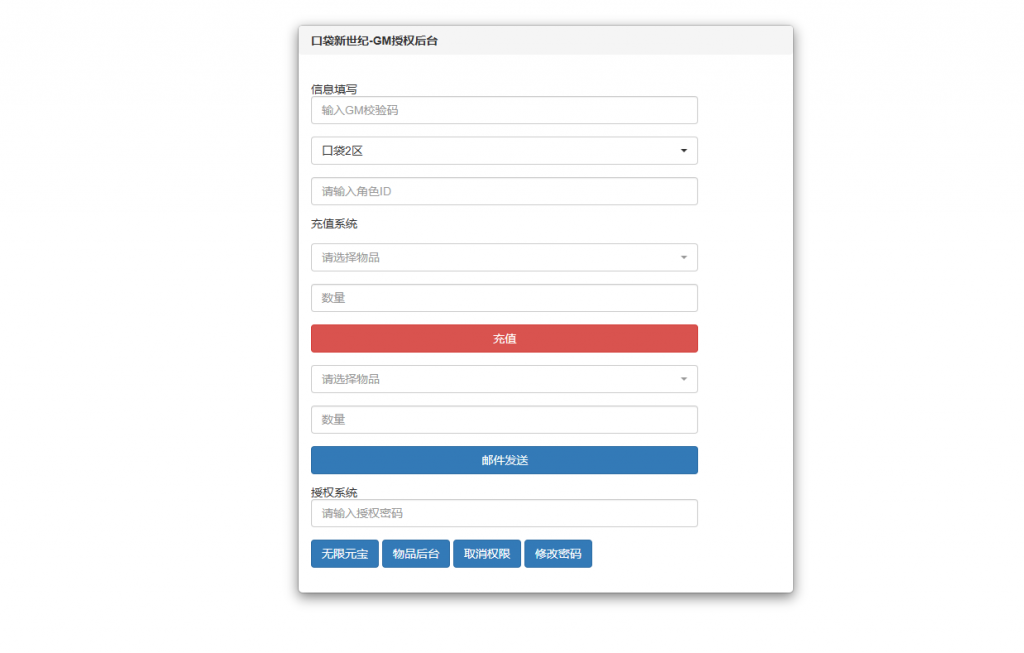Click the 请输入授权密码 input field
Image resolution: width=1024 pixels, height=653 pixels.
coord(503,513)
